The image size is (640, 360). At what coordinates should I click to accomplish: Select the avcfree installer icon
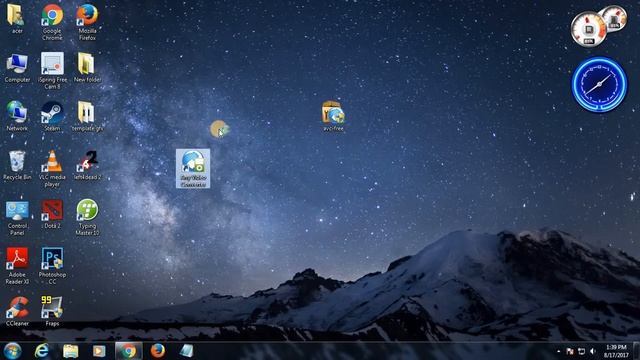point(333,116)
